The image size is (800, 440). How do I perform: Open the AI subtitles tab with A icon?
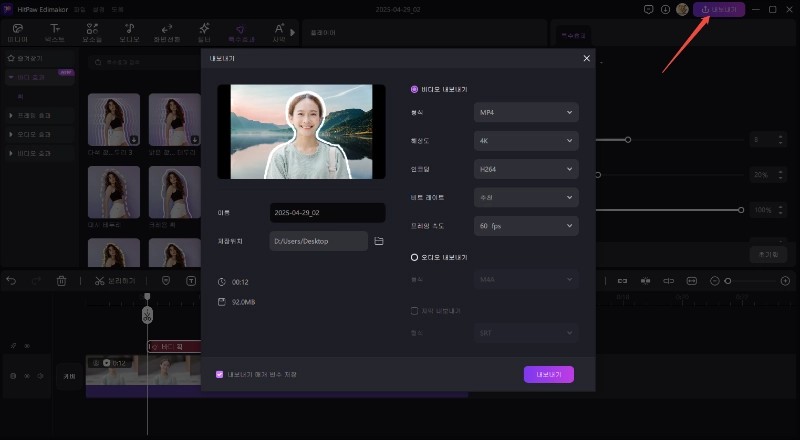[279, 33]
